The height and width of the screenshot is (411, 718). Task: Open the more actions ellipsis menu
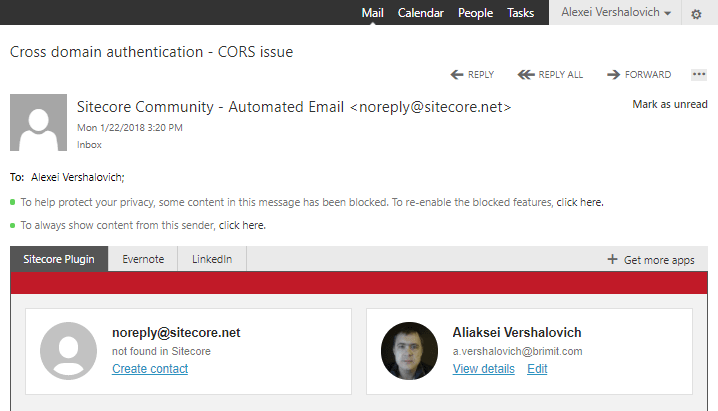pos(699,74)
